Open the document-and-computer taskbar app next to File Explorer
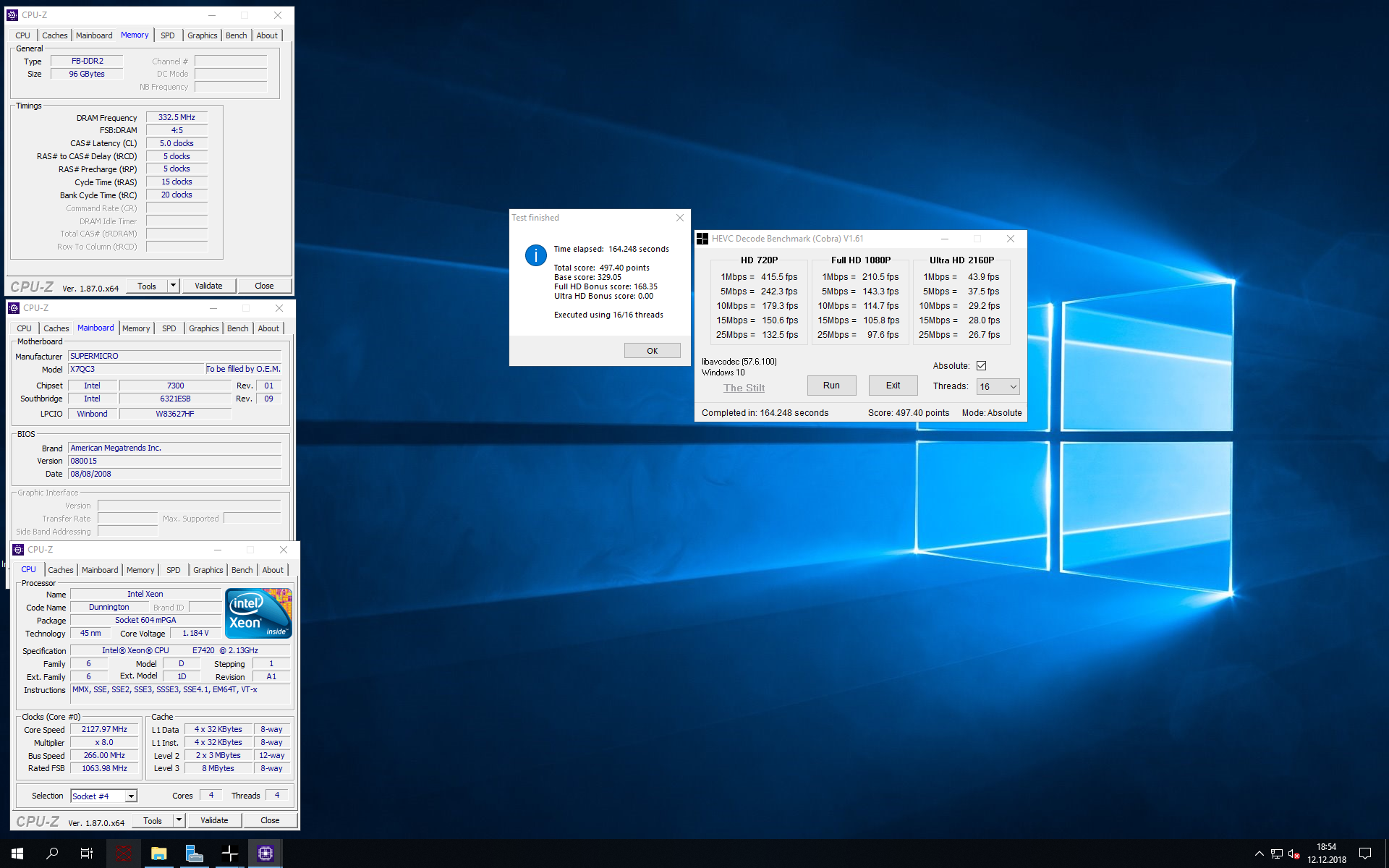The height and width of the screenshot is (868, 1389). pyautogui.click(x=195, y=854)
